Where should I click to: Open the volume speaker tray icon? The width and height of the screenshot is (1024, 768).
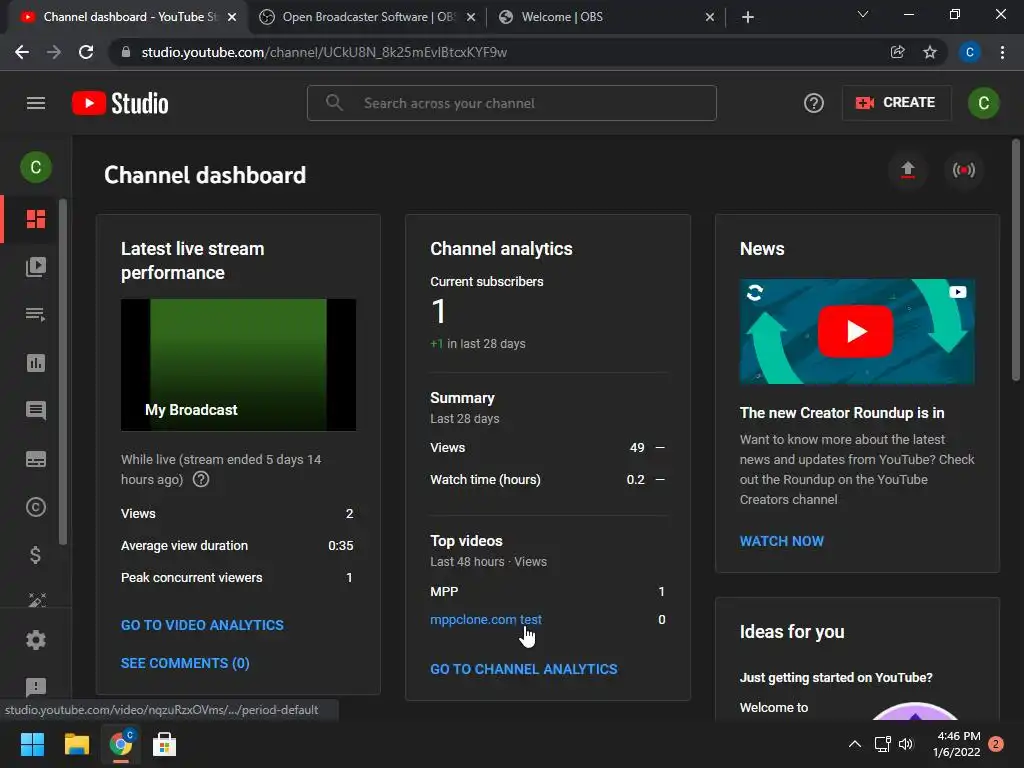(906, 744)
